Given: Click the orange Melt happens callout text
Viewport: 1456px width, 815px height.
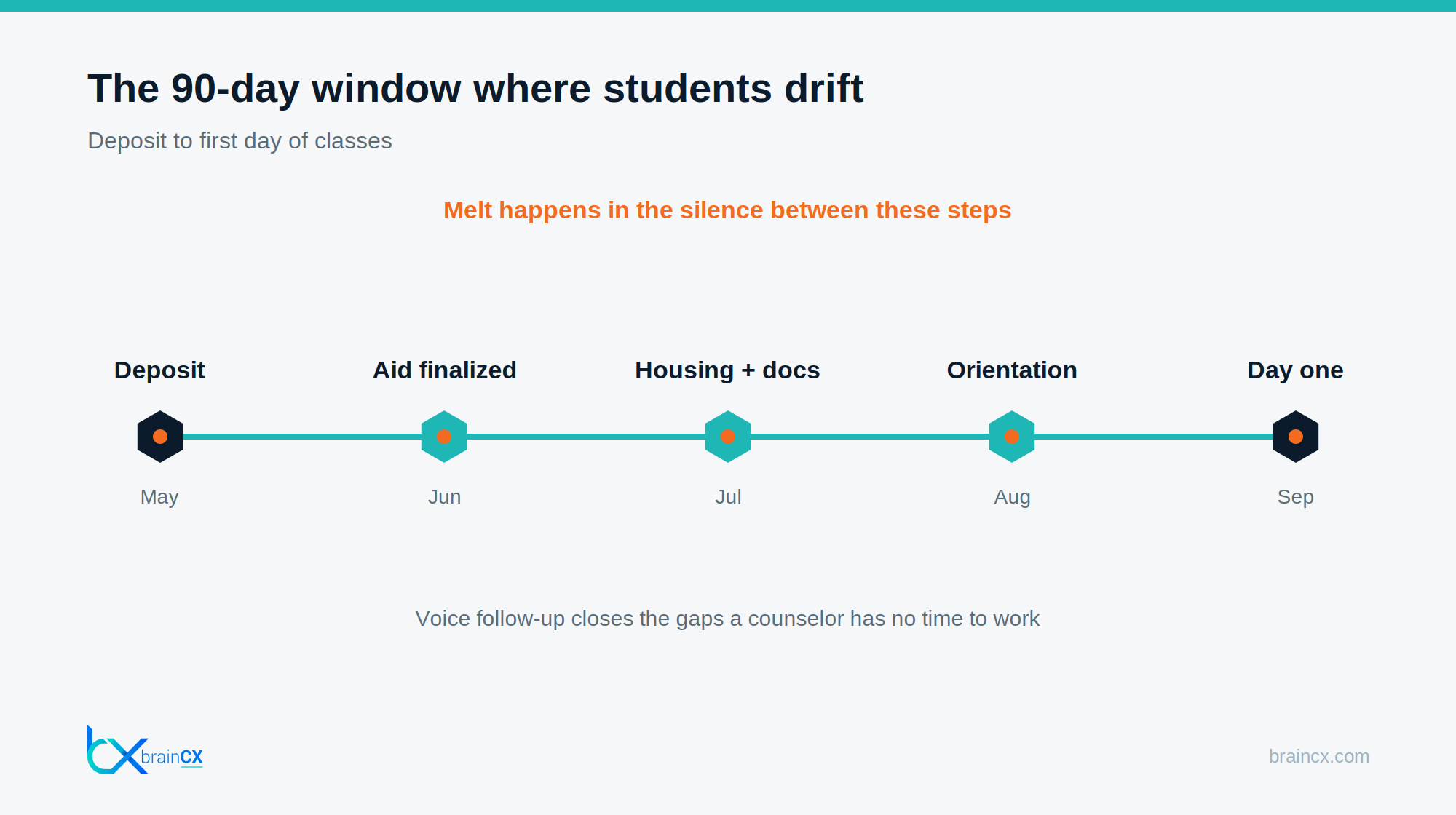Looking at the screenshot, I should tap(727, 210).
